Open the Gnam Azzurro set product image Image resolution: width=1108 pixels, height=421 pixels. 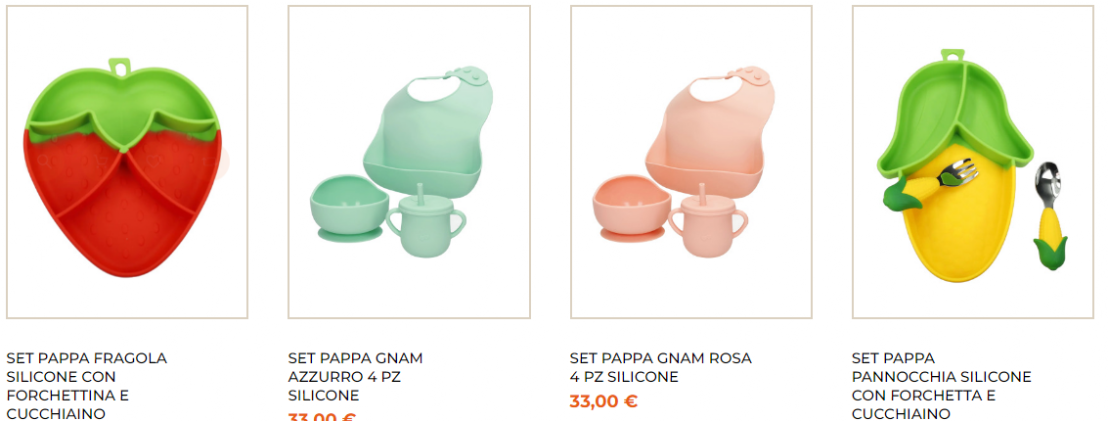point(409,162)
